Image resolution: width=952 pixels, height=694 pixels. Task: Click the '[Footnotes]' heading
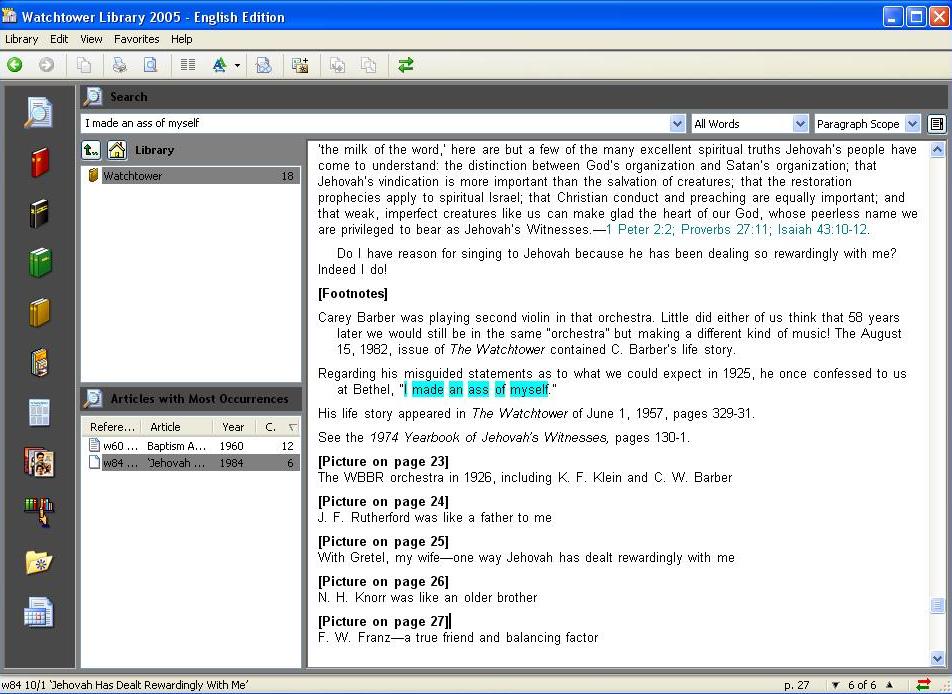click(x=353, y=294)
